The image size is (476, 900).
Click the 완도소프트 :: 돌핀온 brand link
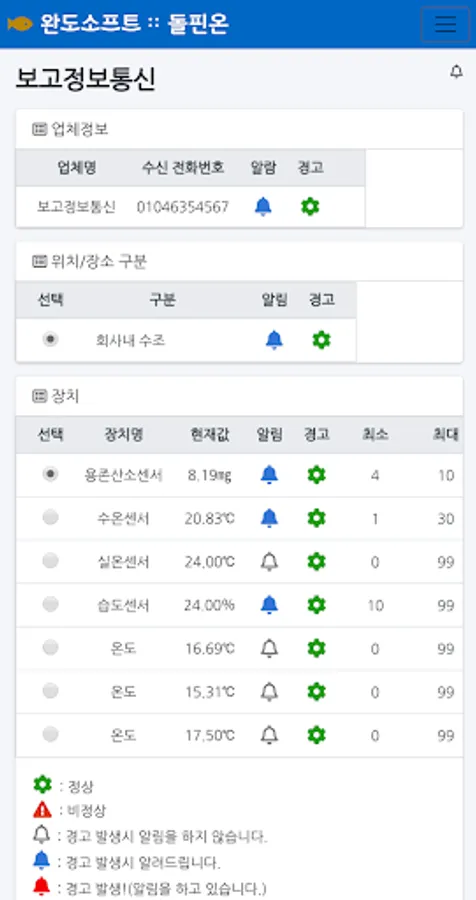[134, 24]
